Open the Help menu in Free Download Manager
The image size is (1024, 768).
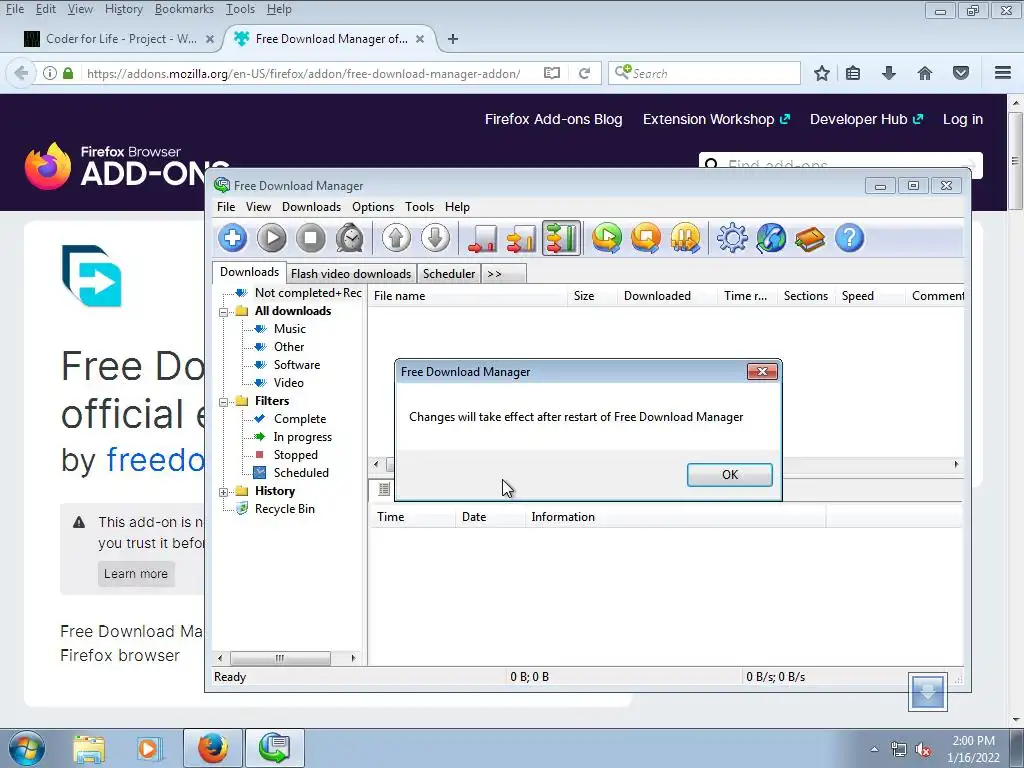[x=457, y=207]
